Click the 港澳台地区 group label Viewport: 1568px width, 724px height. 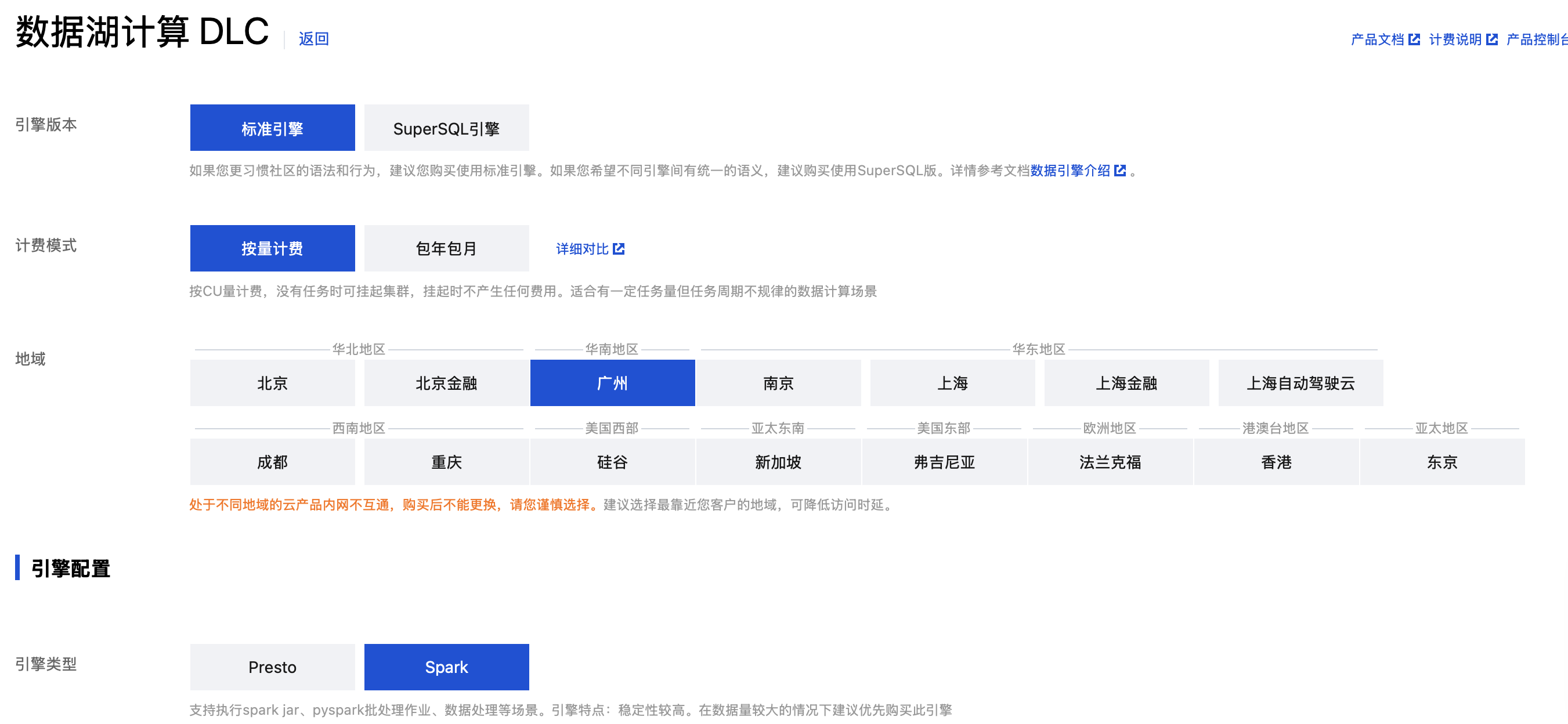pyautogui.click(x=1275, y=428)
